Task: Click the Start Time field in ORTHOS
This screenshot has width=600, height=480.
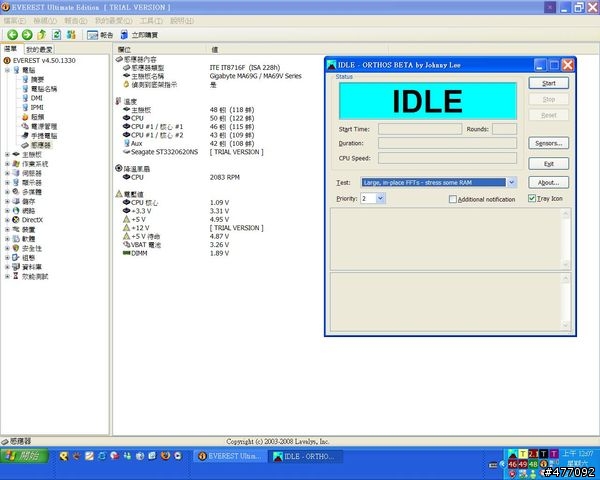Action: tap(420, 129)
